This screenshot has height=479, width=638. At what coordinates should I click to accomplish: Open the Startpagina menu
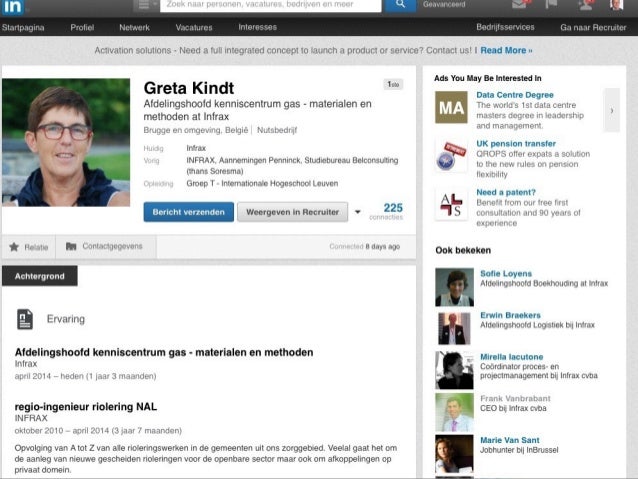(23, 28)
